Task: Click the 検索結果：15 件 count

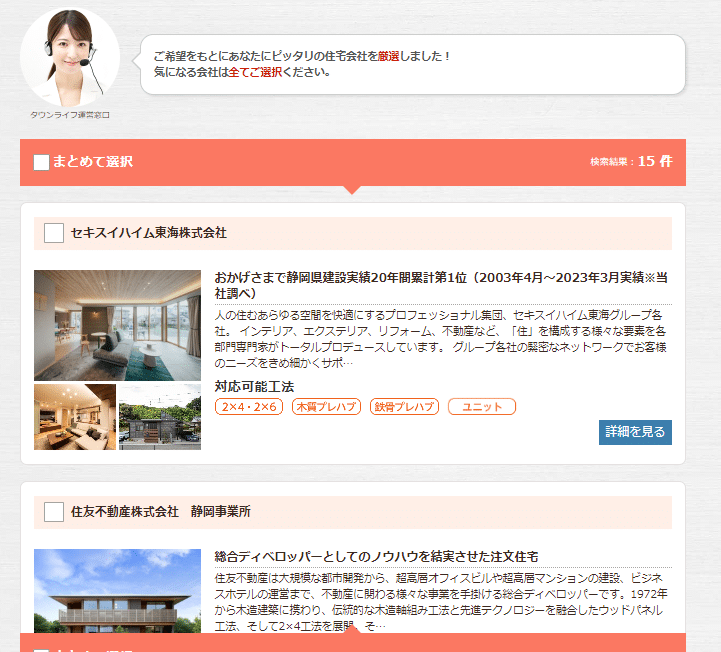Action: (x=631, y=161)
